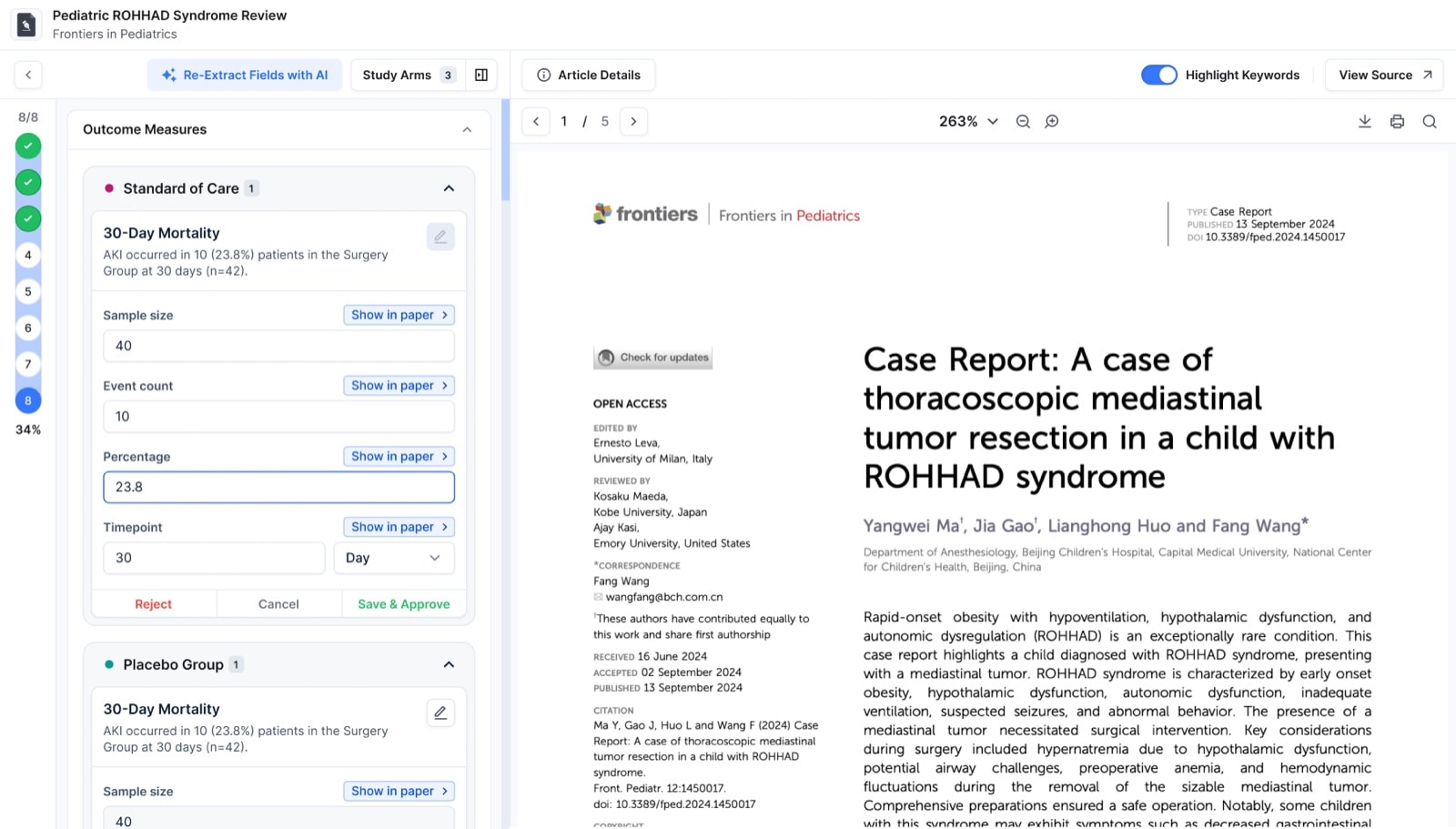This screenshot has height=829, width=1456.
Task: Open Study Arms tab
Action: [x=409, y=75]
